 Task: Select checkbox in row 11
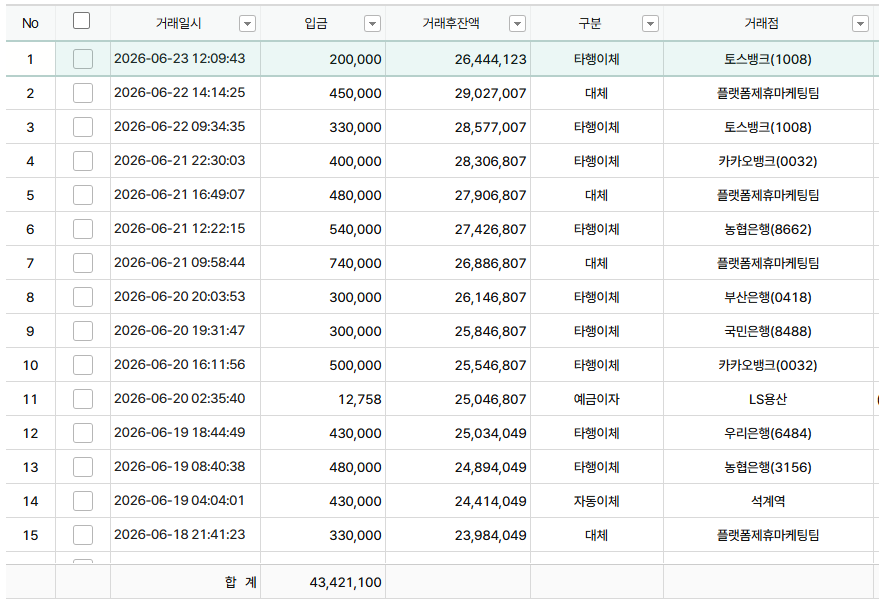coord(83,399)
